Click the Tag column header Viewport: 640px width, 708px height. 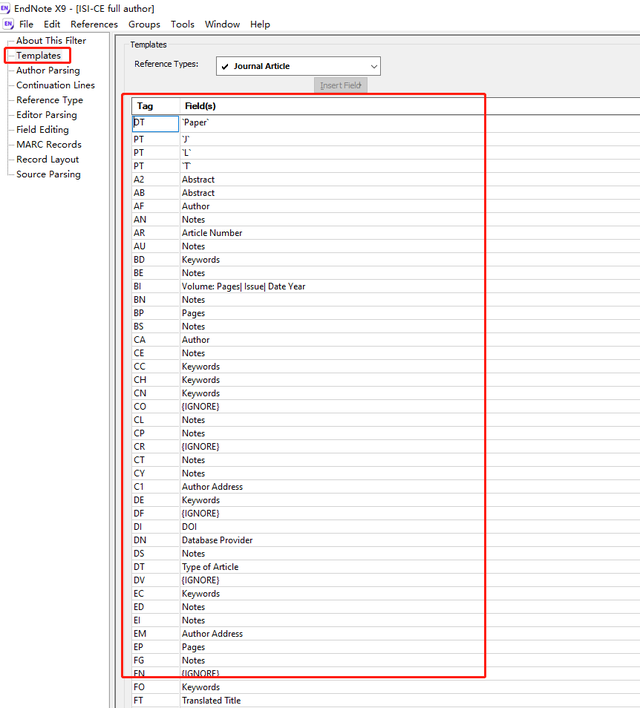click(156, 106)
